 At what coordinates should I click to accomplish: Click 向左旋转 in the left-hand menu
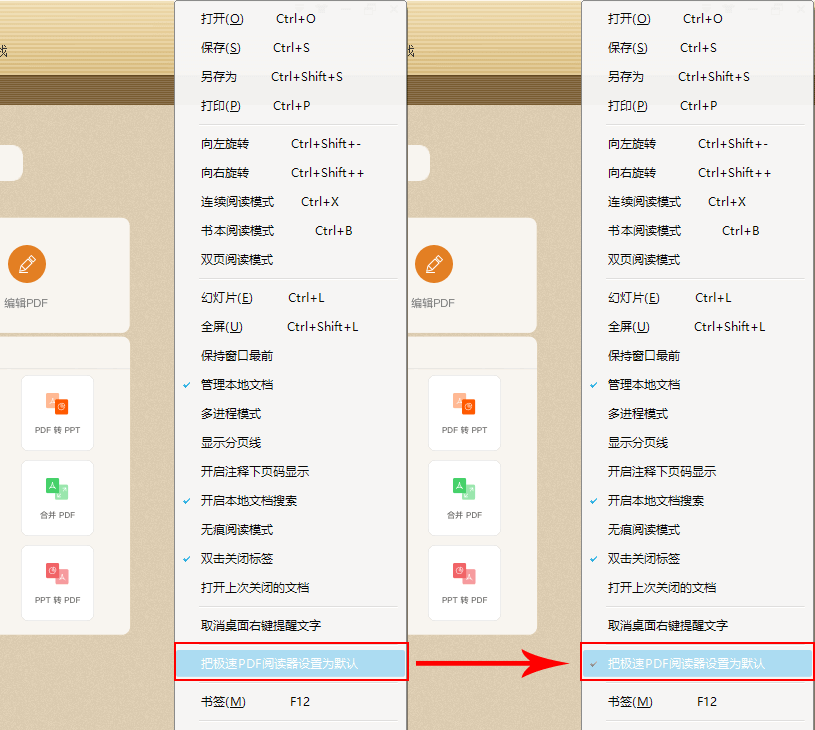coord(291,144)
